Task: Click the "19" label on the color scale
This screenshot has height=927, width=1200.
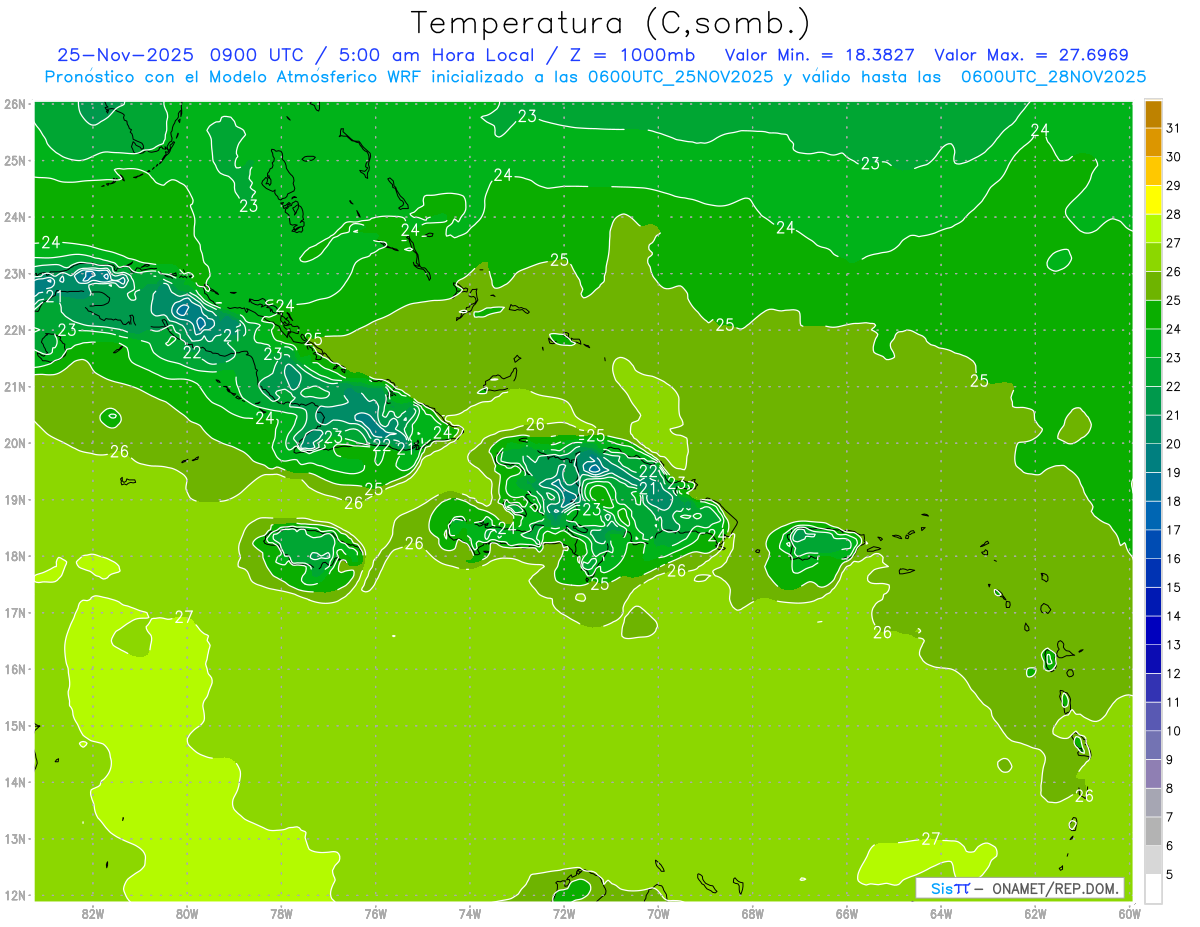Action: coord(1173,472)
